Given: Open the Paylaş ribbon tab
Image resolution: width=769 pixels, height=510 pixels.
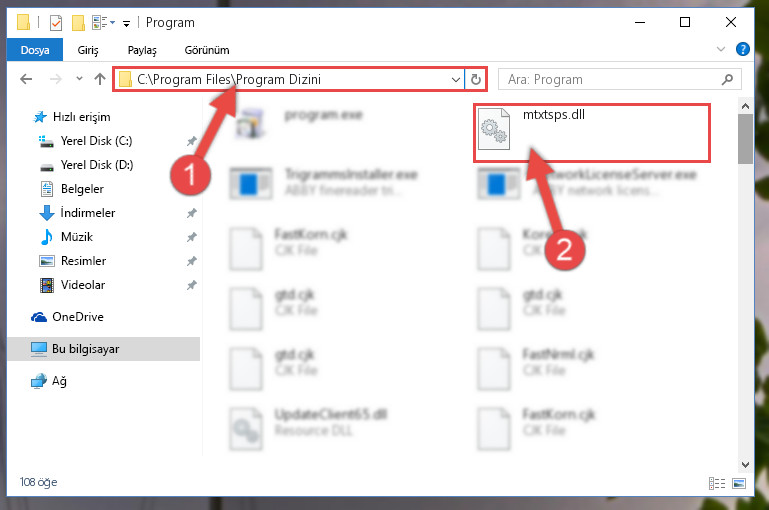Looking at the screenshot, I should pyautogui.click(x=142, y=50).
